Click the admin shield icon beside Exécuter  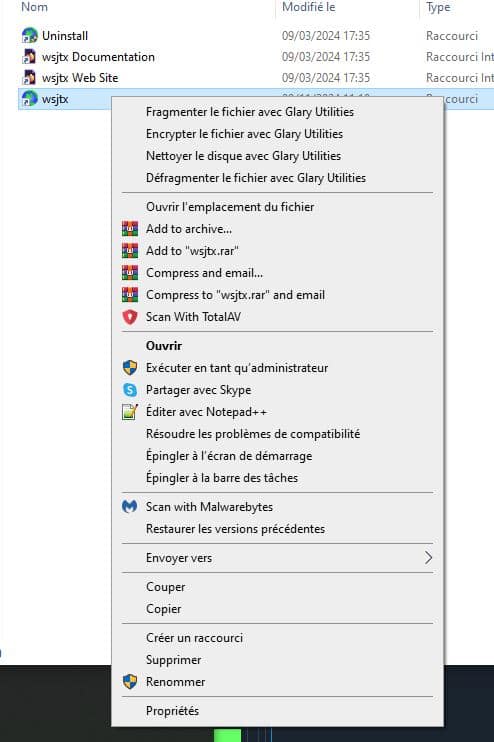click(x=130, y=368)
